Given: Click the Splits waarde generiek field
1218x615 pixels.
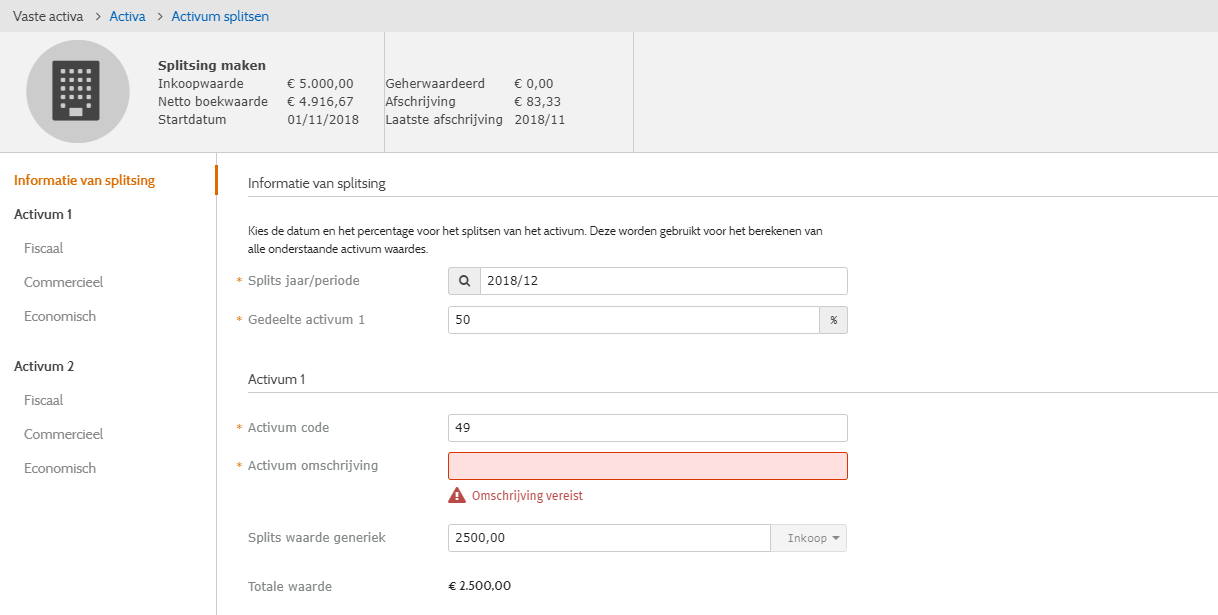Looking at the screenshot, I should (x=608, y=538).
